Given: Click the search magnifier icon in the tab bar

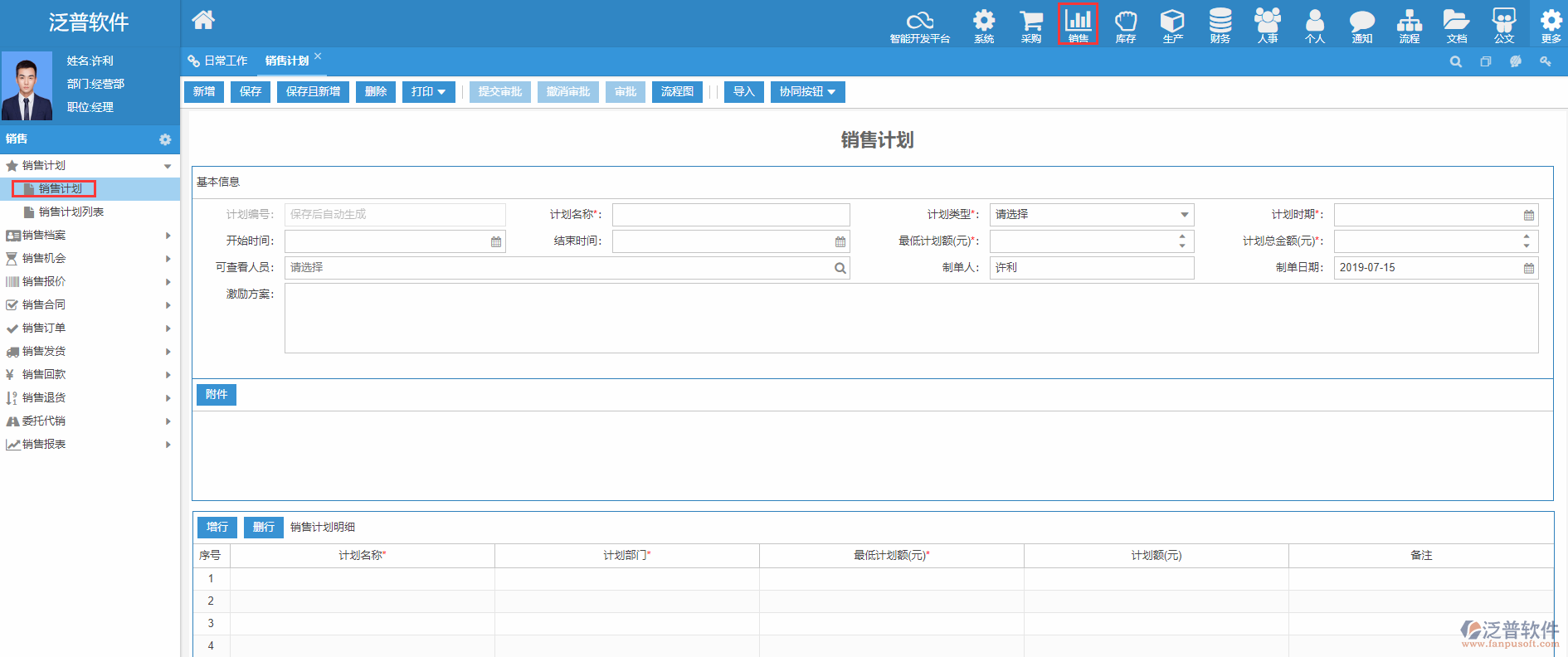Looking at the screenshot, I should (1455, 61).
